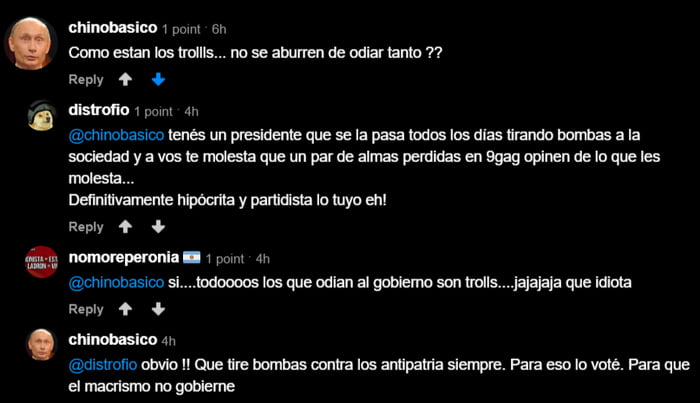The image size is (700, 403).
Task: Click chinobasico username on last comment
Action: click(112, 340)
